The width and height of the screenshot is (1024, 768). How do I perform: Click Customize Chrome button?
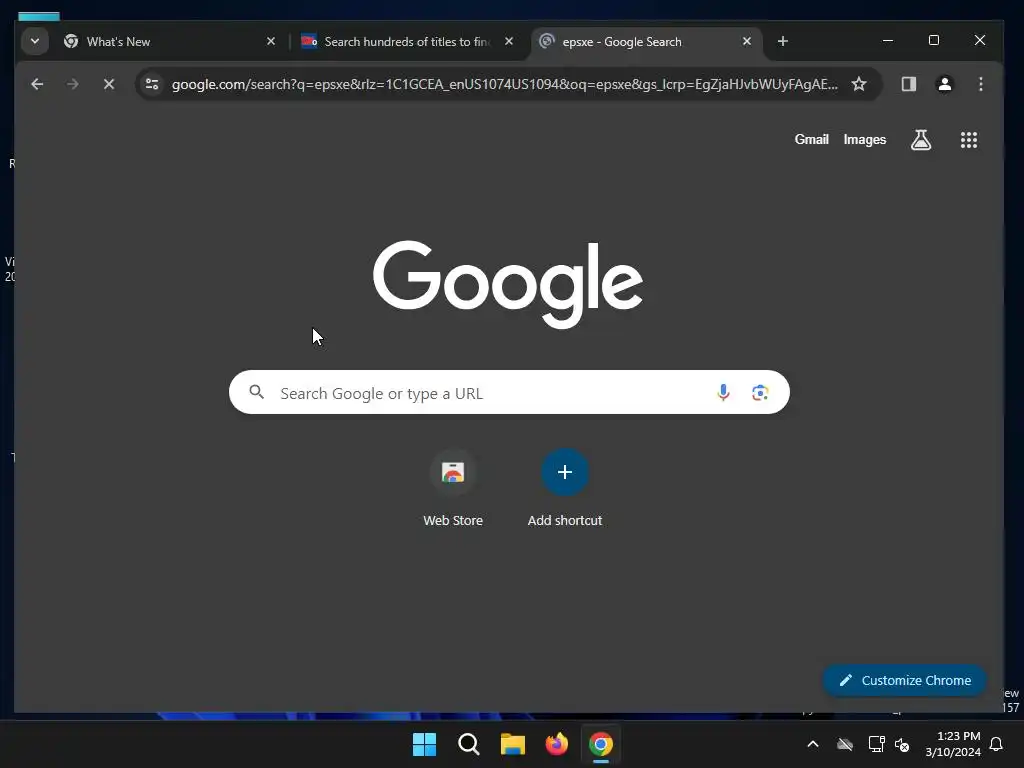pyautogui.click(x=904, y=680)
